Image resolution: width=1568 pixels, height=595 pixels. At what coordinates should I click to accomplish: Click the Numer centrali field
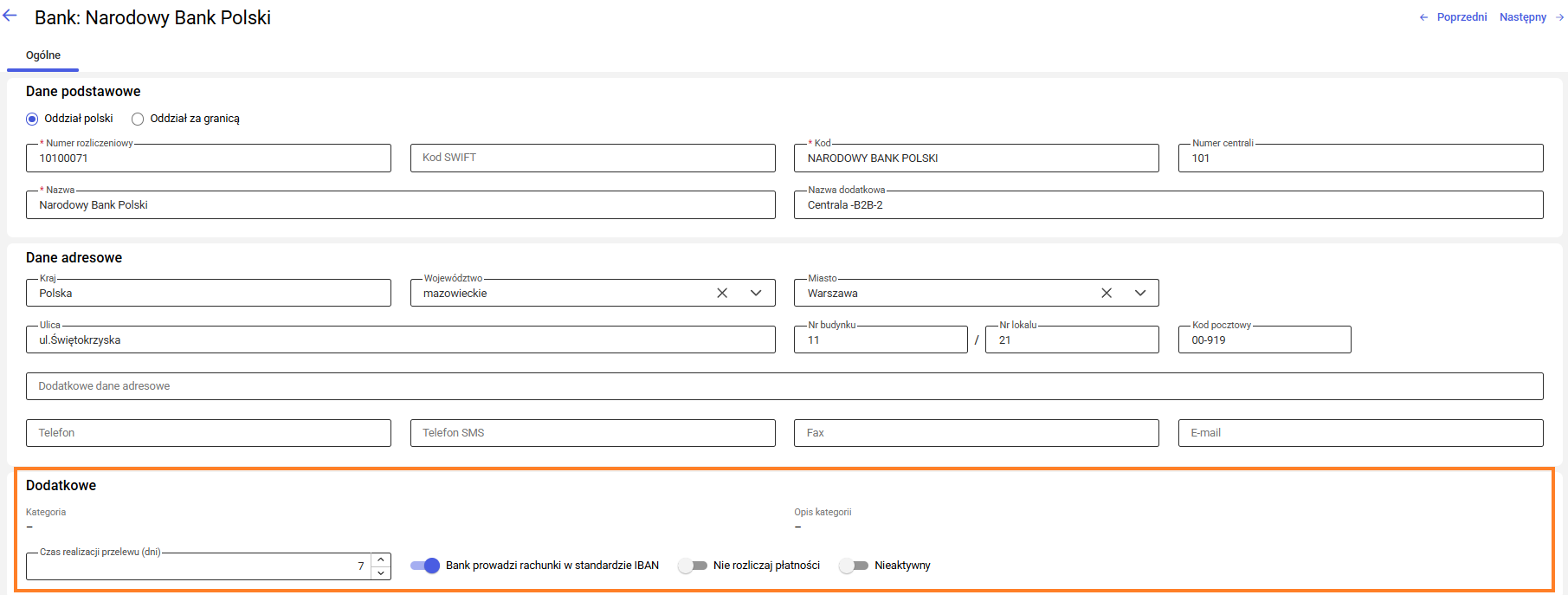click(1361, 158)
